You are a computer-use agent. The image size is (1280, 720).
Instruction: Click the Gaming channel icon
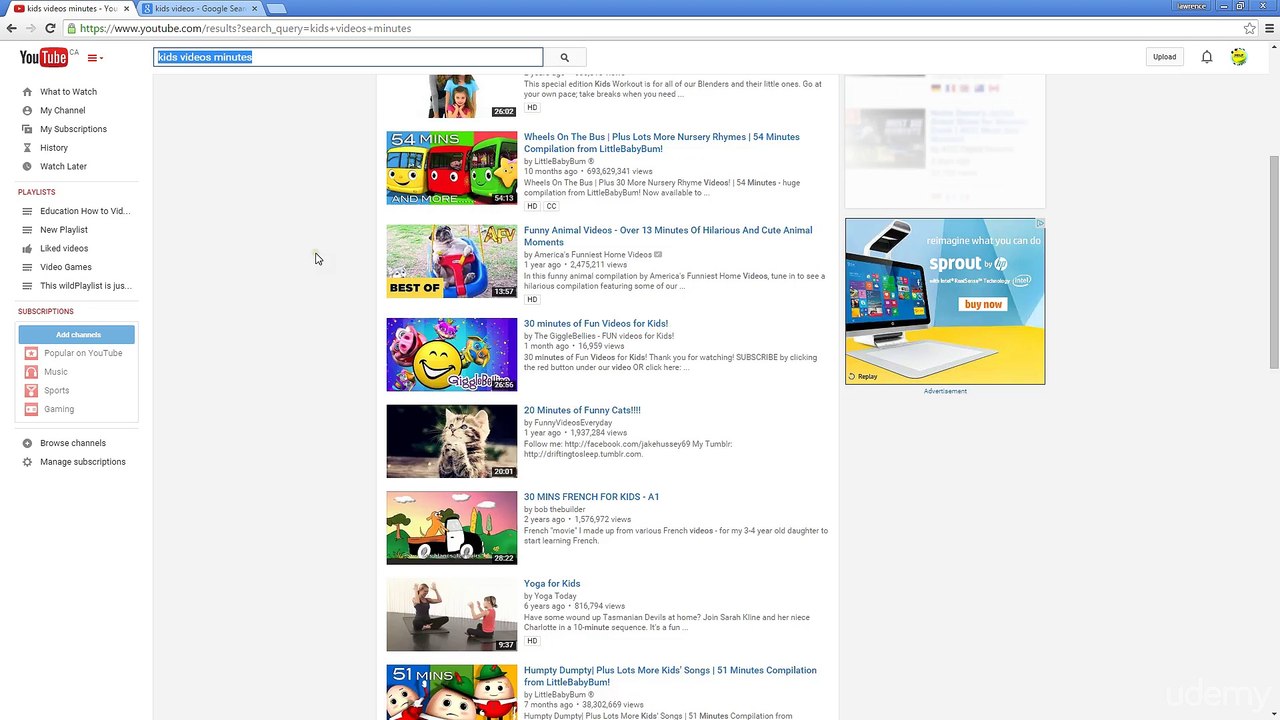pos(31,409)
